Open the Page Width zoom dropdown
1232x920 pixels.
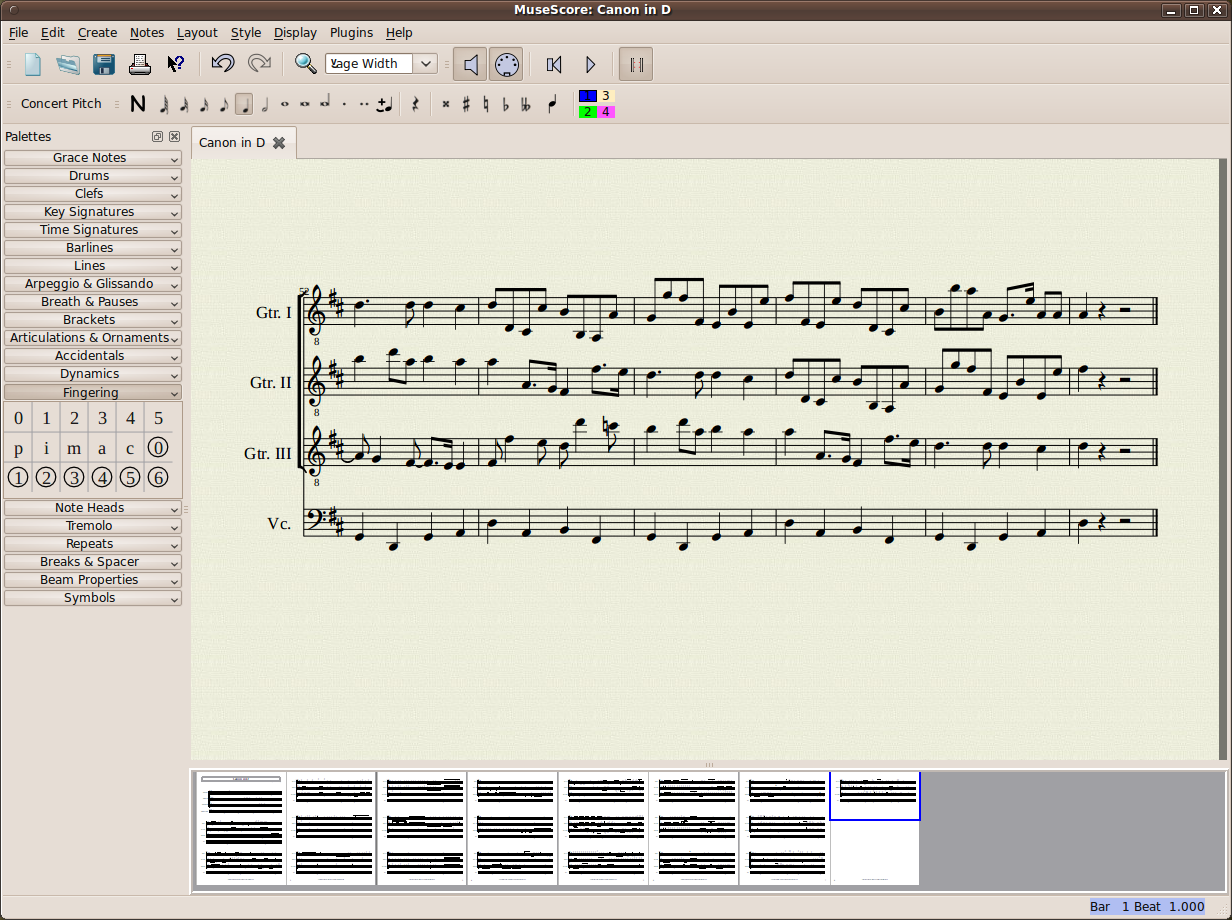(x=426, y=63)
